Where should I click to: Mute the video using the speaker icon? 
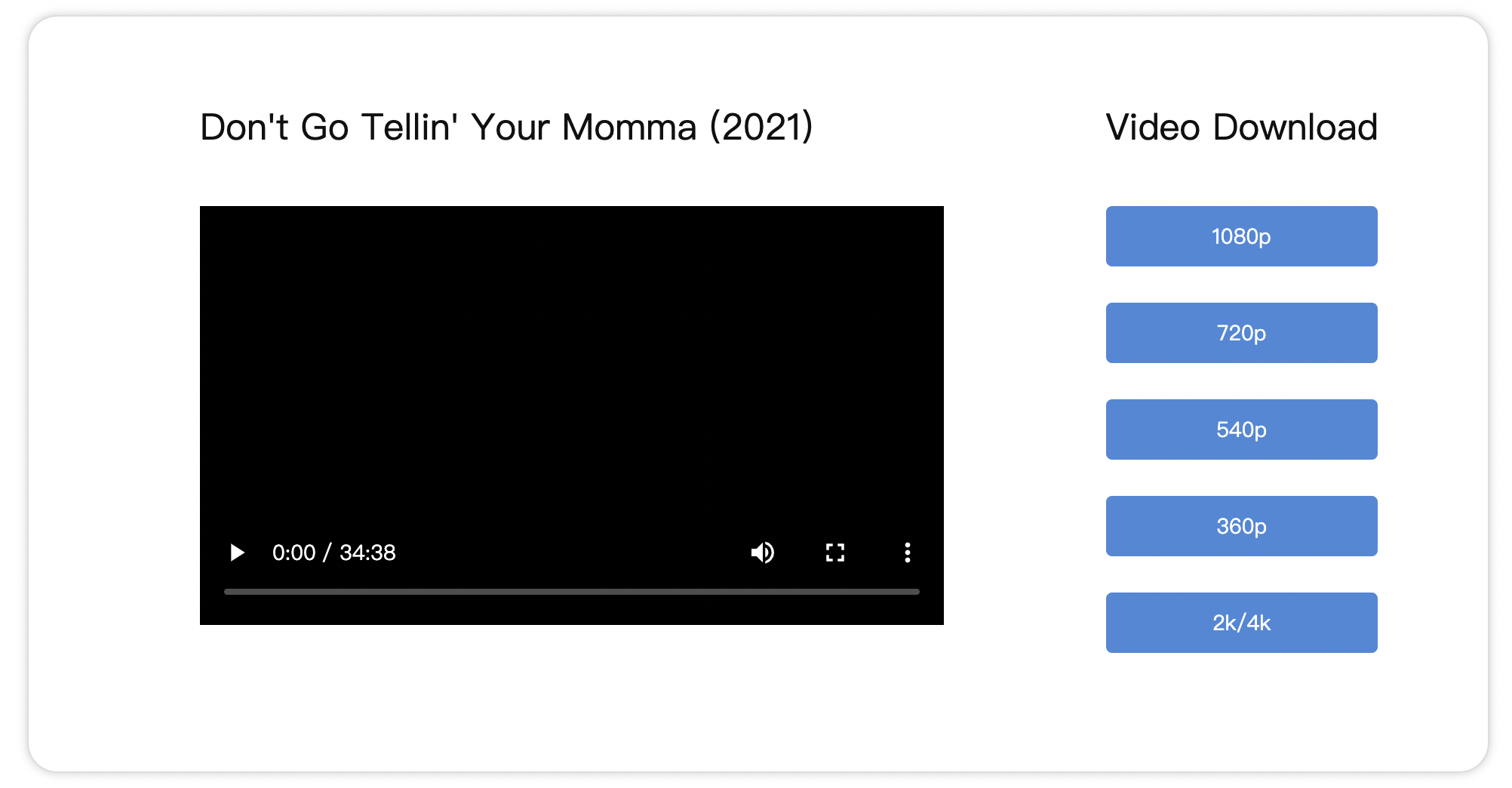(763, 553)
